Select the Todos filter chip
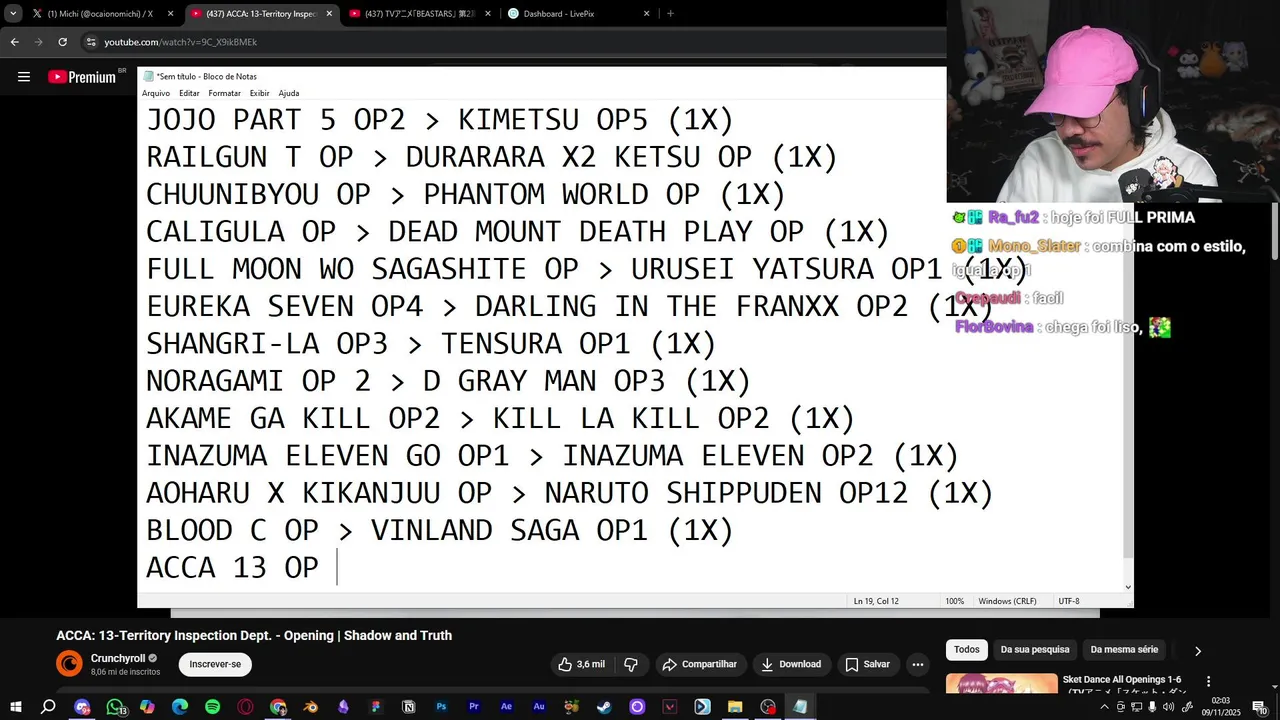 pos(967,650)
